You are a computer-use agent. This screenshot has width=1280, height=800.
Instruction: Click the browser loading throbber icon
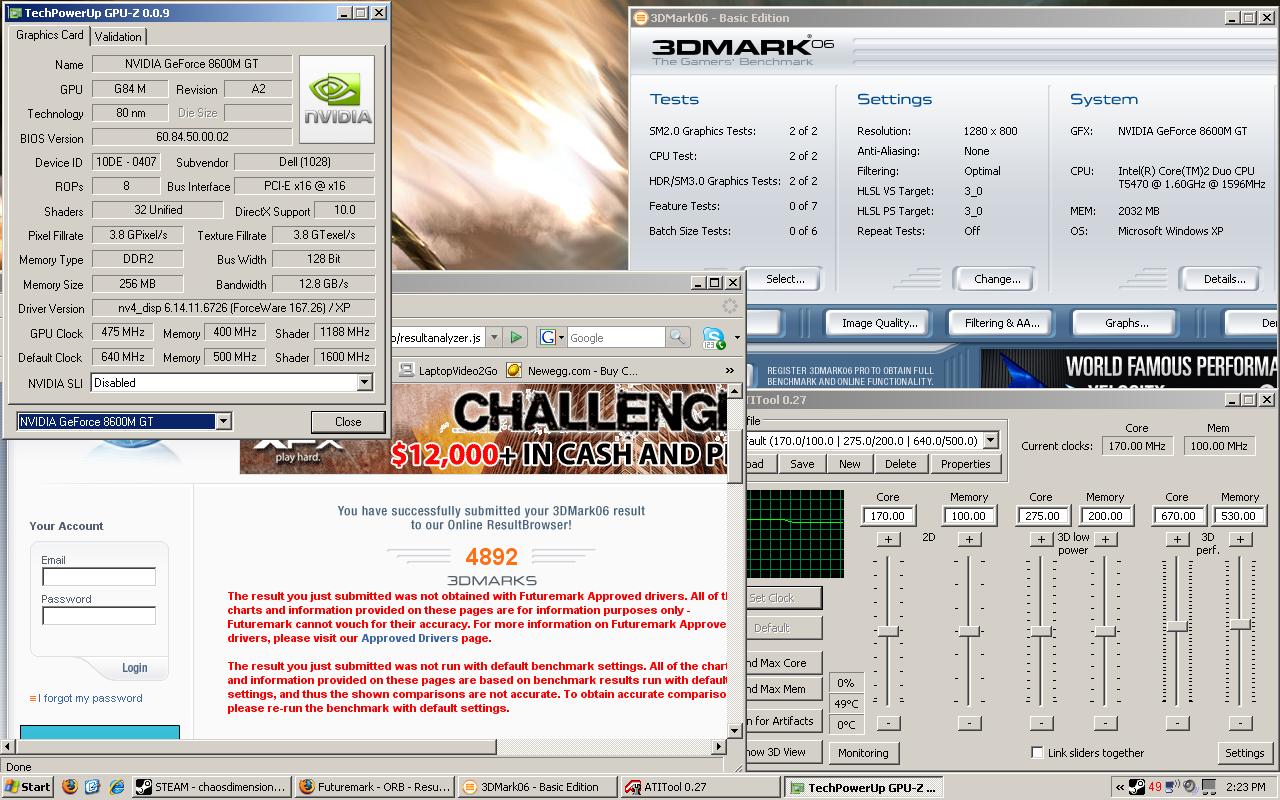[730, 307]
